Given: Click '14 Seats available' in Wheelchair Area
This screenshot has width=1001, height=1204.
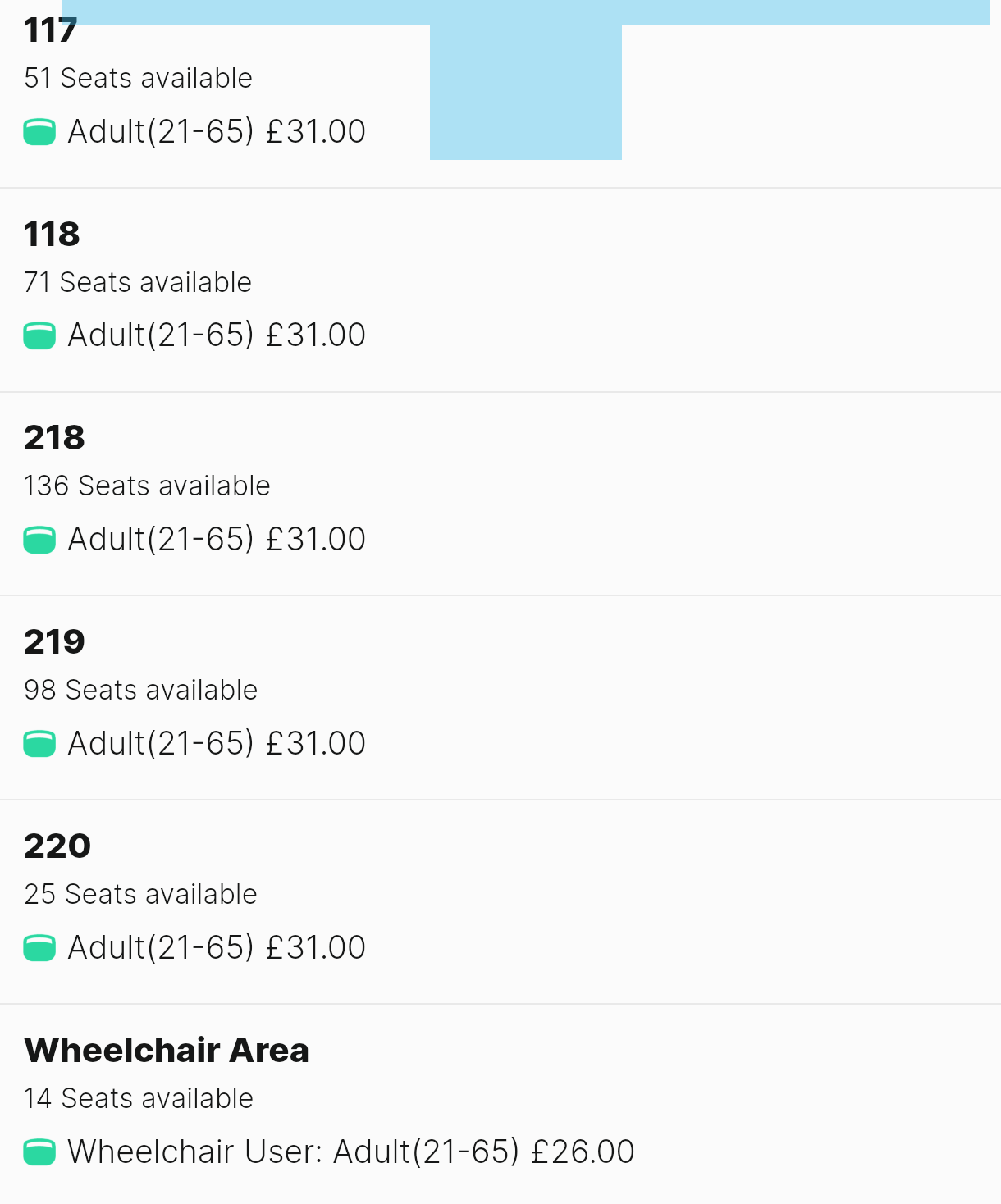Looking at the screenshot, I should pyautogui.click(x=139, y=1098).
